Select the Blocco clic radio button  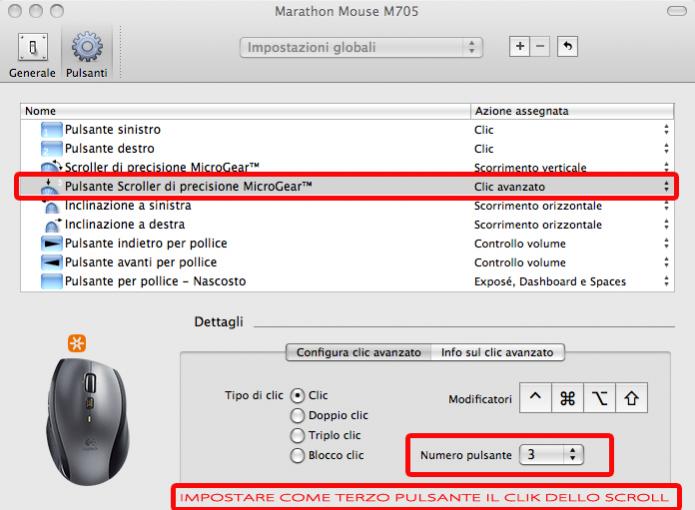(297, 455)
